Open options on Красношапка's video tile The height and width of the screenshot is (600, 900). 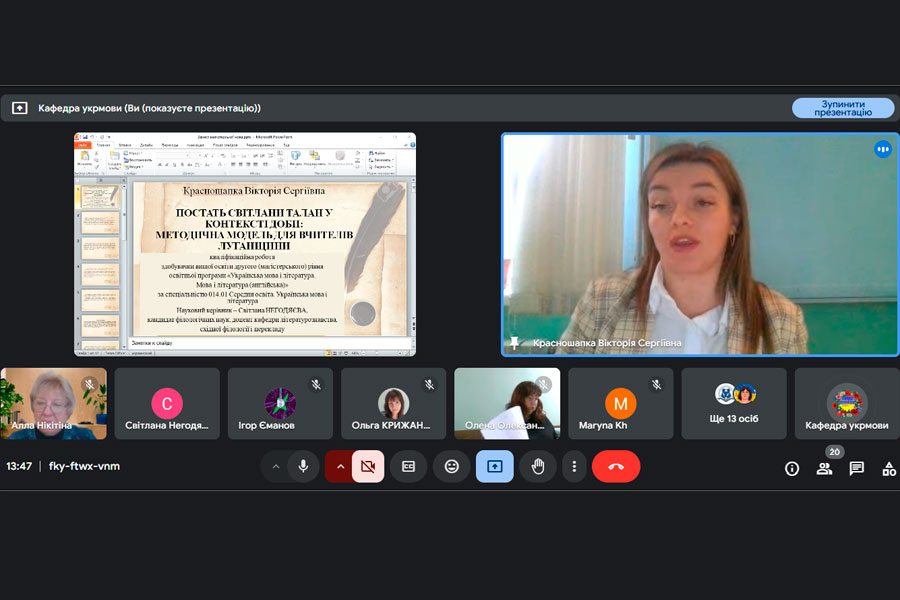click(883, 149)
